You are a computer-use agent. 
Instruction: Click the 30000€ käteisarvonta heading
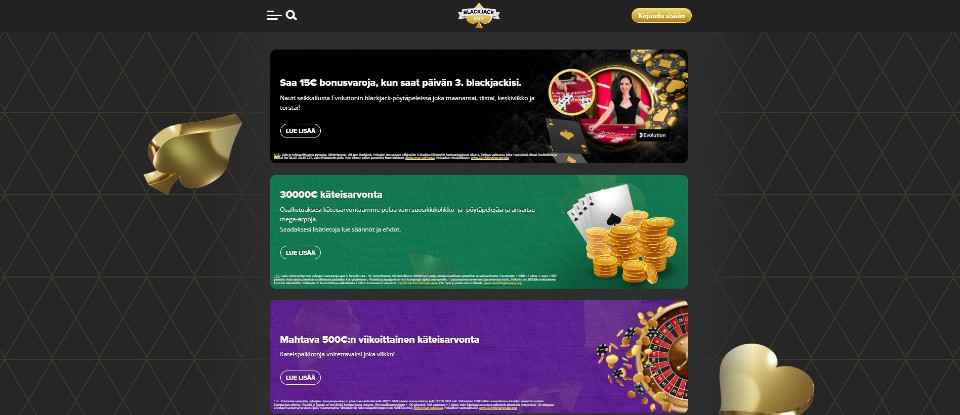click(331, 195)
